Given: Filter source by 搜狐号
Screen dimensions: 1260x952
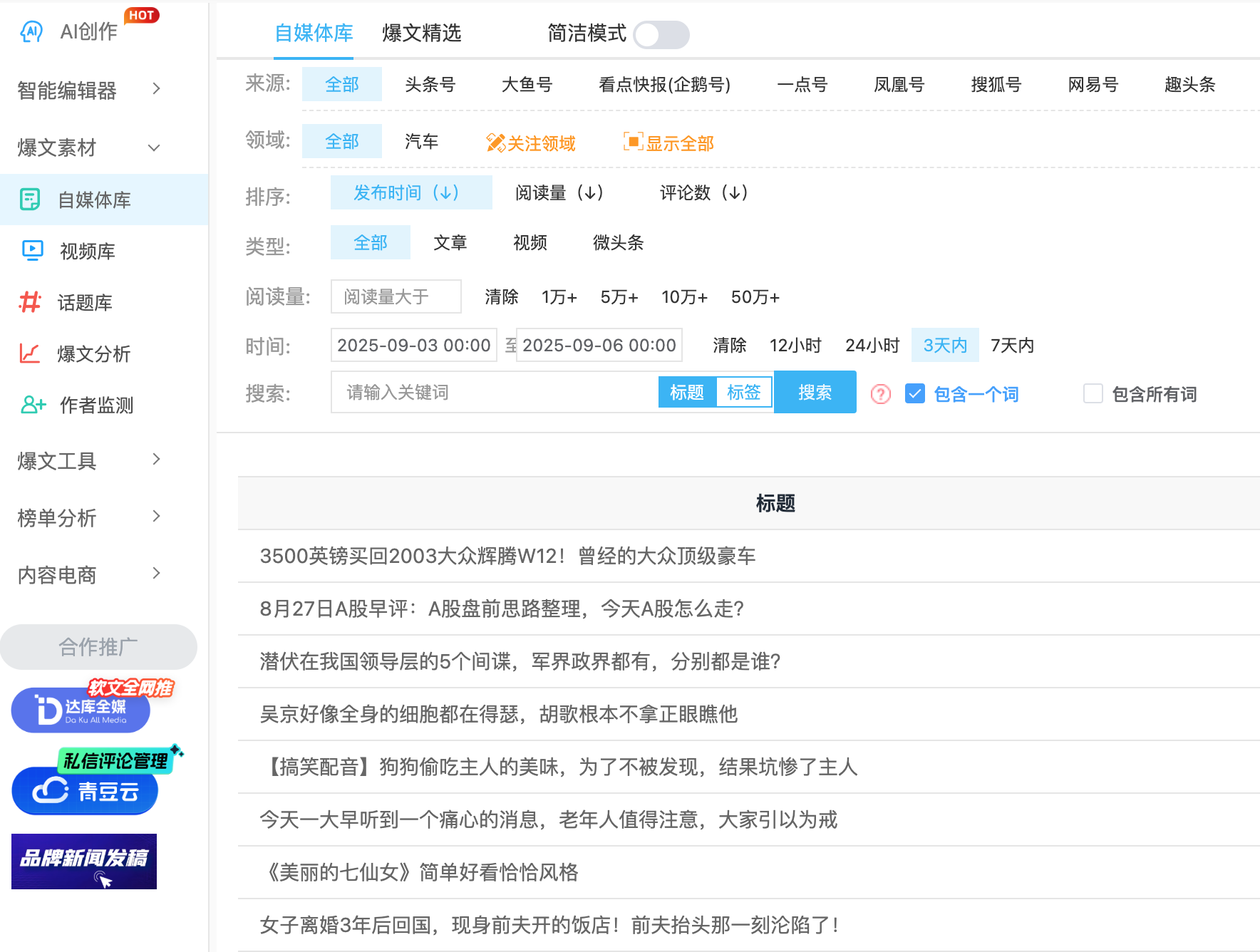Looking at the screenshot, I should [996, 84].
